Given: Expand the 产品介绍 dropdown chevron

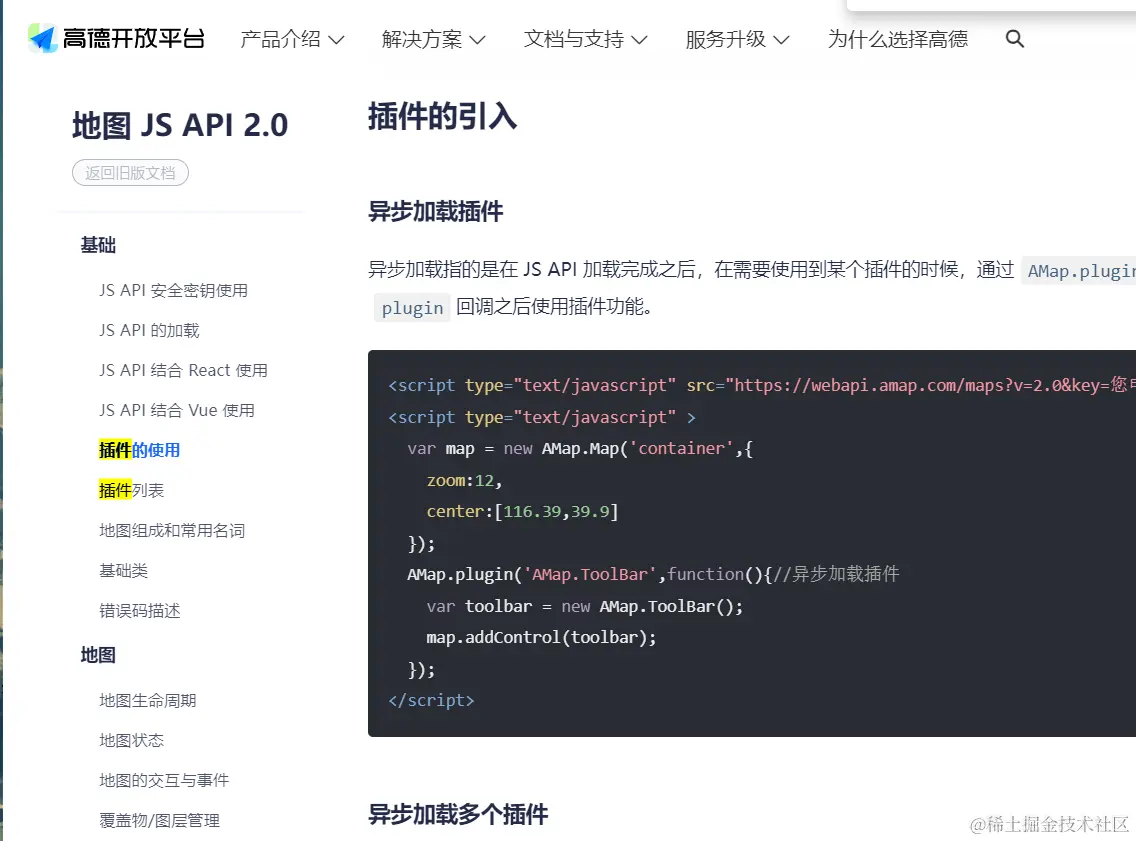Looking at the screenshot, I should tap(336, 40).
